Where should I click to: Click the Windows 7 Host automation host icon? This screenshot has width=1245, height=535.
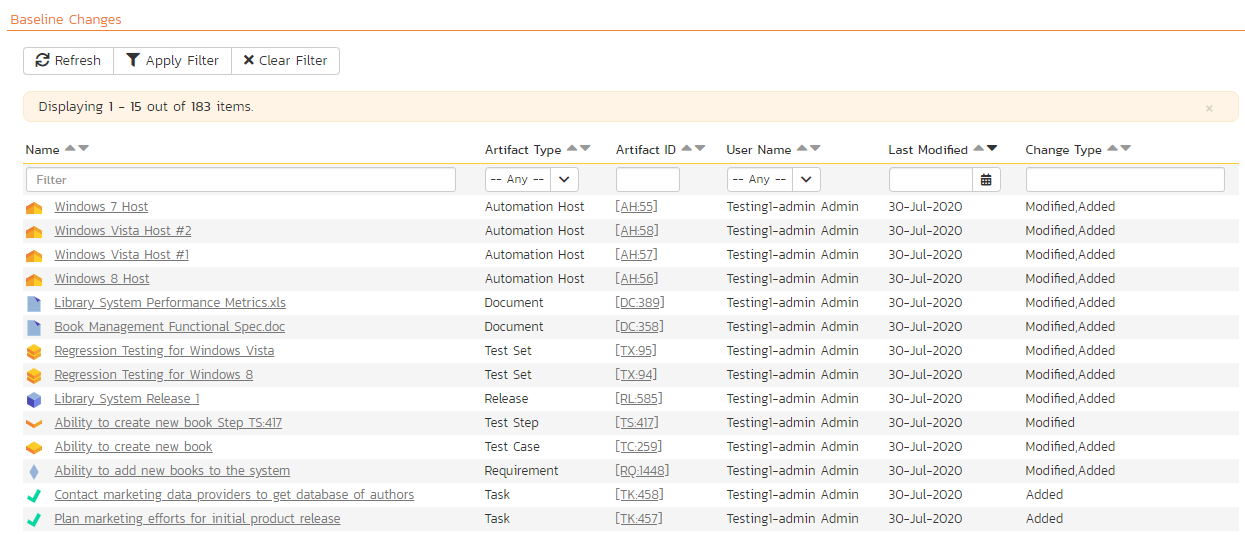point(34,208)
